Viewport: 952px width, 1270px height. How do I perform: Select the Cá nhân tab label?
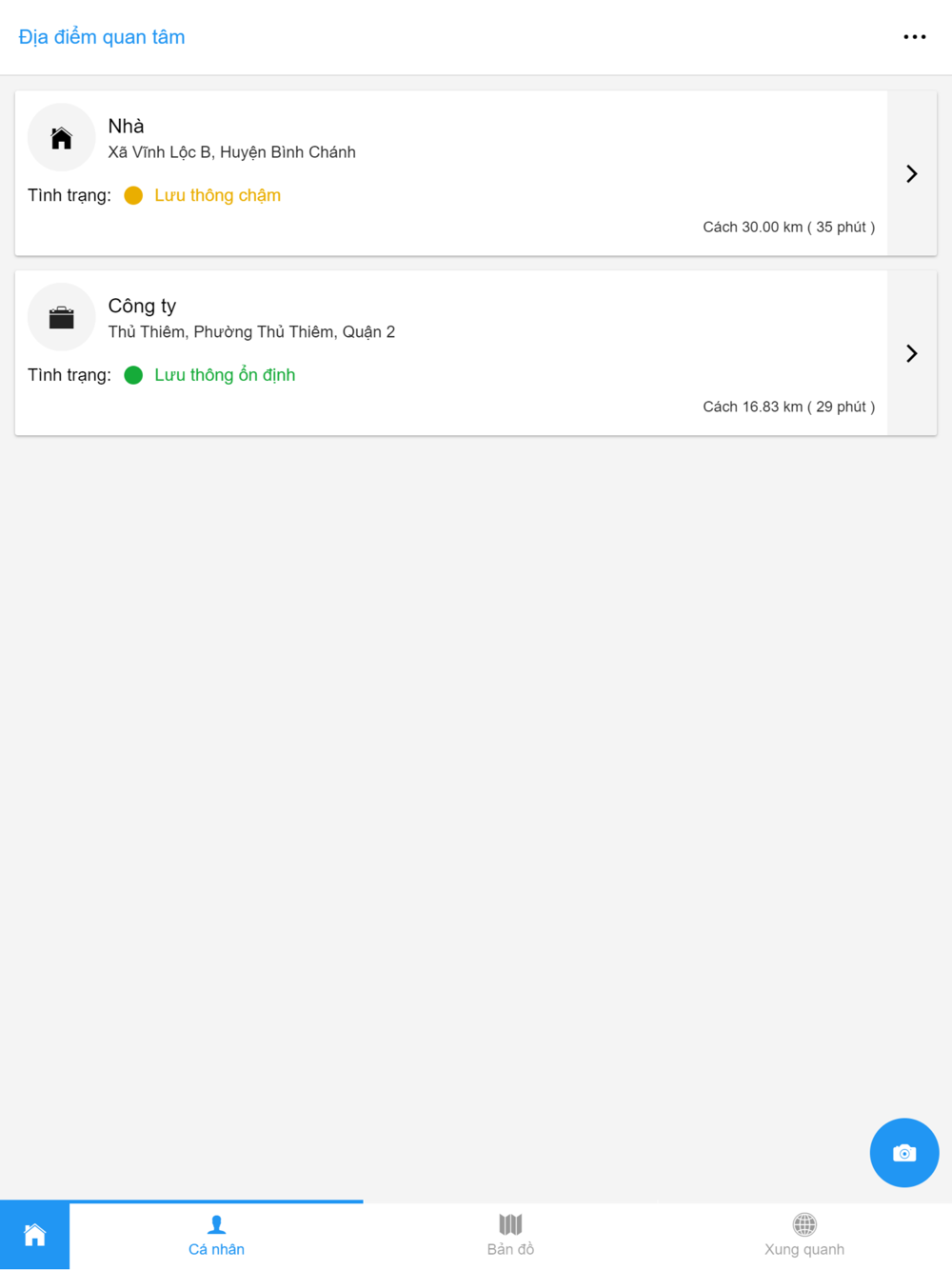coord(216,1249)
